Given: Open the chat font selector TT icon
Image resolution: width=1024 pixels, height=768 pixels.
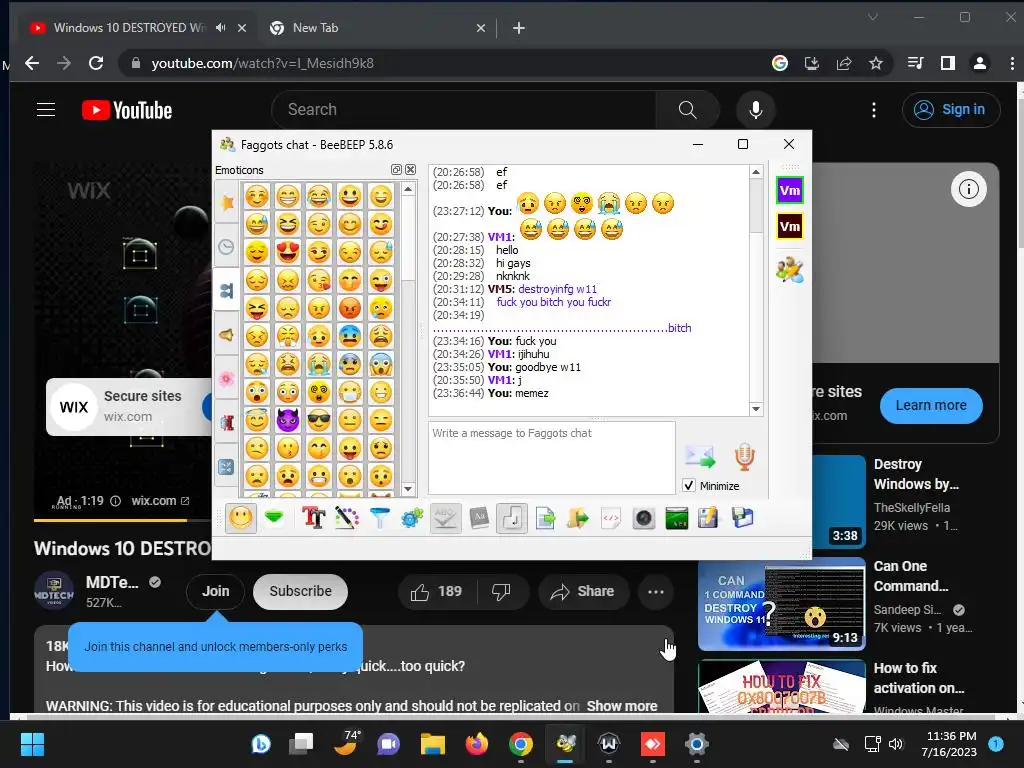Looking at the screenshot, I should [313, 519].
